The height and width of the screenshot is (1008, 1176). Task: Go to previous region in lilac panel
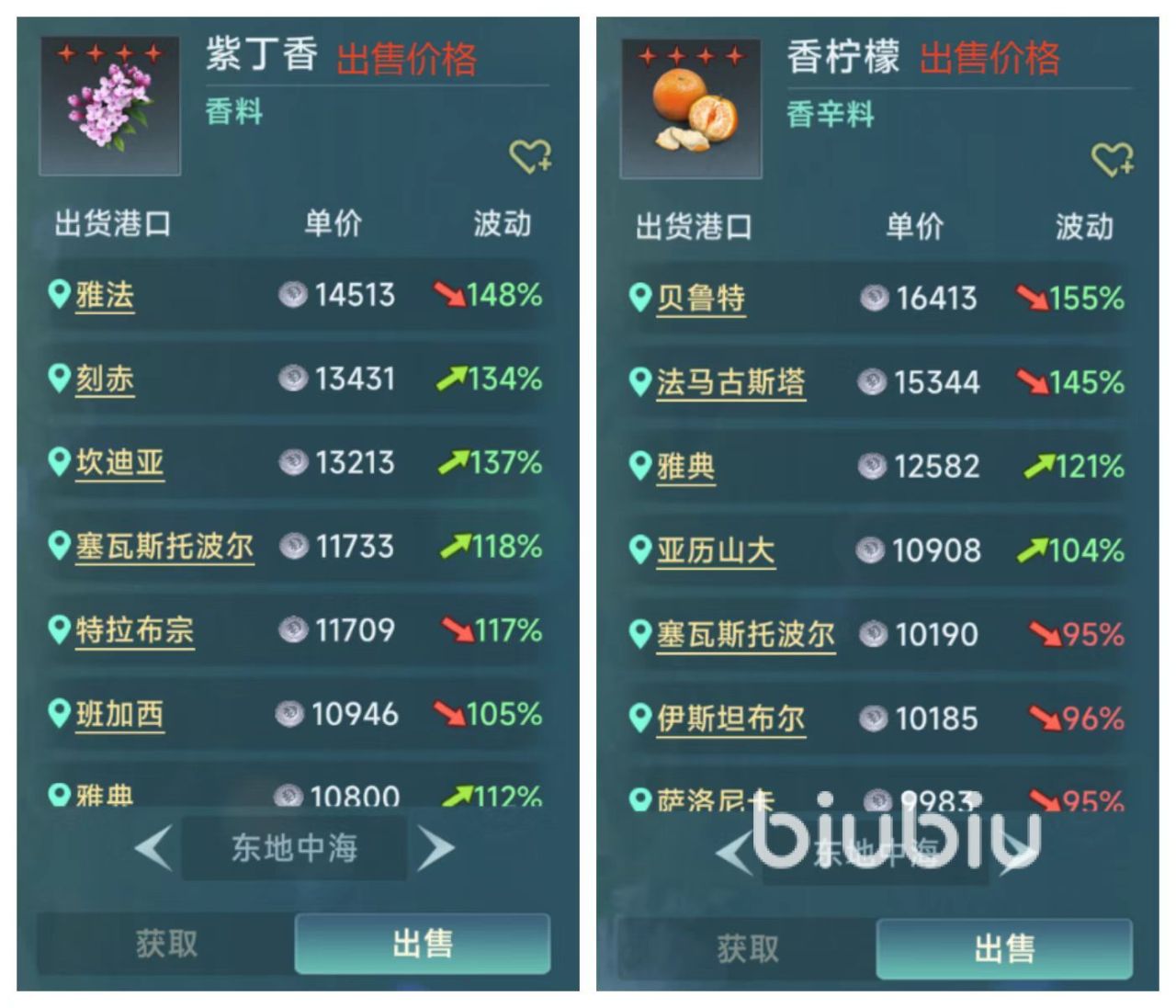pyautogui.click(x=153, y=847)
